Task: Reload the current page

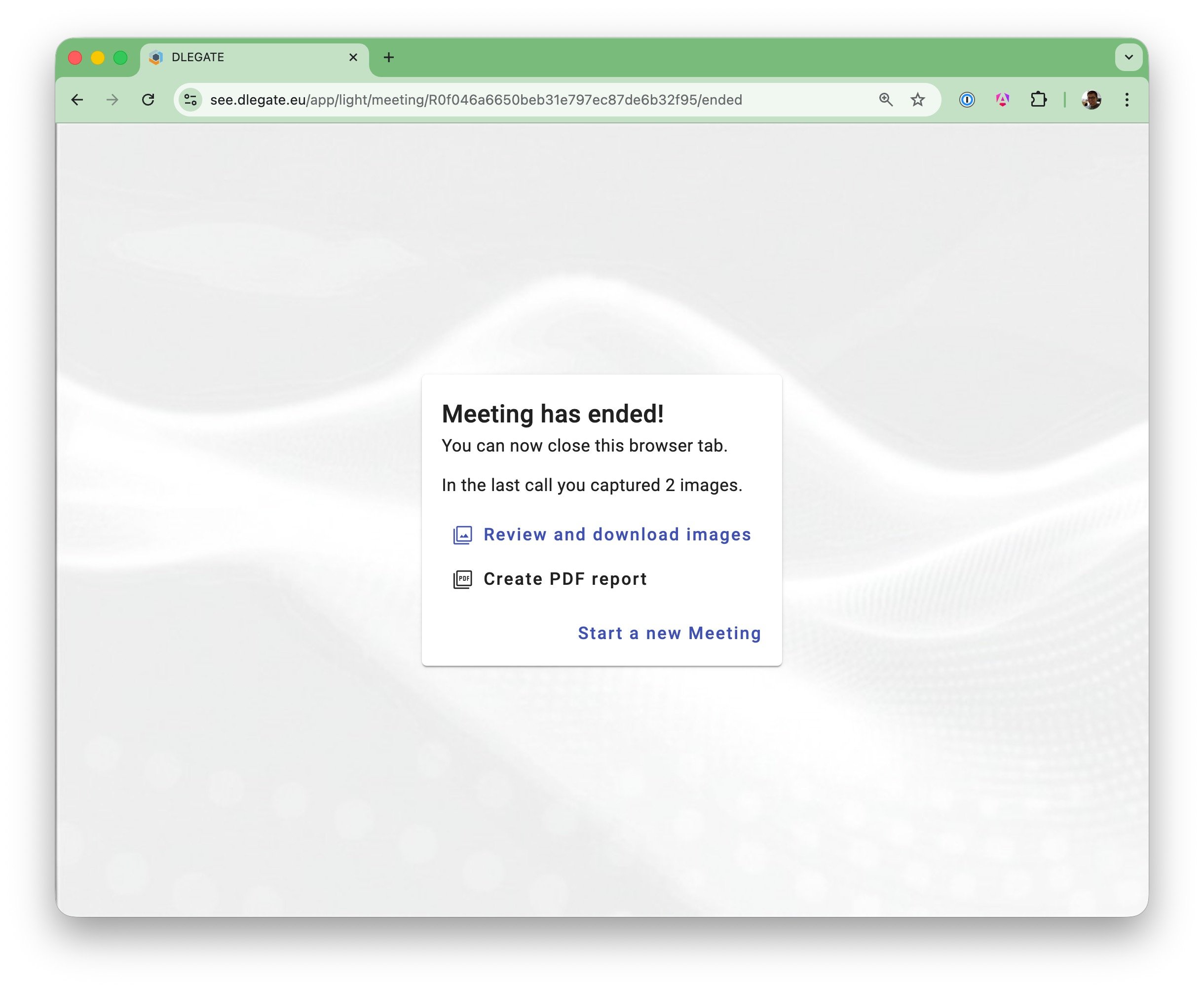Action: pos(148,100)
